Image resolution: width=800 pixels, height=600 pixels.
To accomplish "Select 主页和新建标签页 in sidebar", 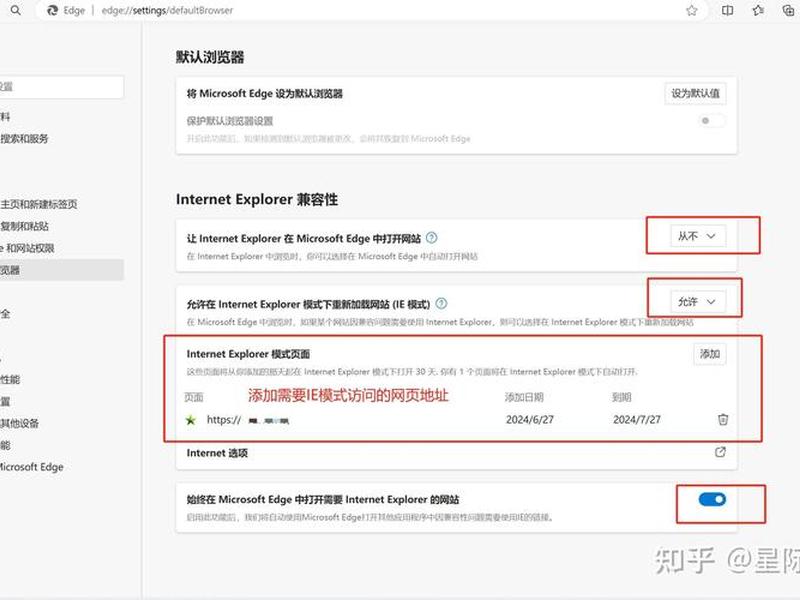I will 39,205.
